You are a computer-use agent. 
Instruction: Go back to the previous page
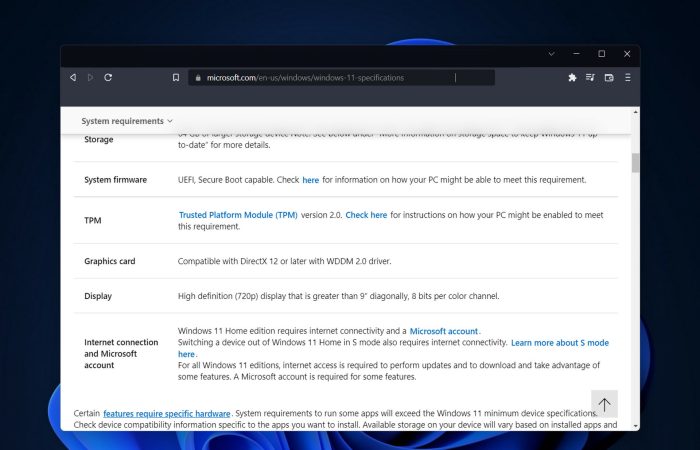(x=73, y=78)
